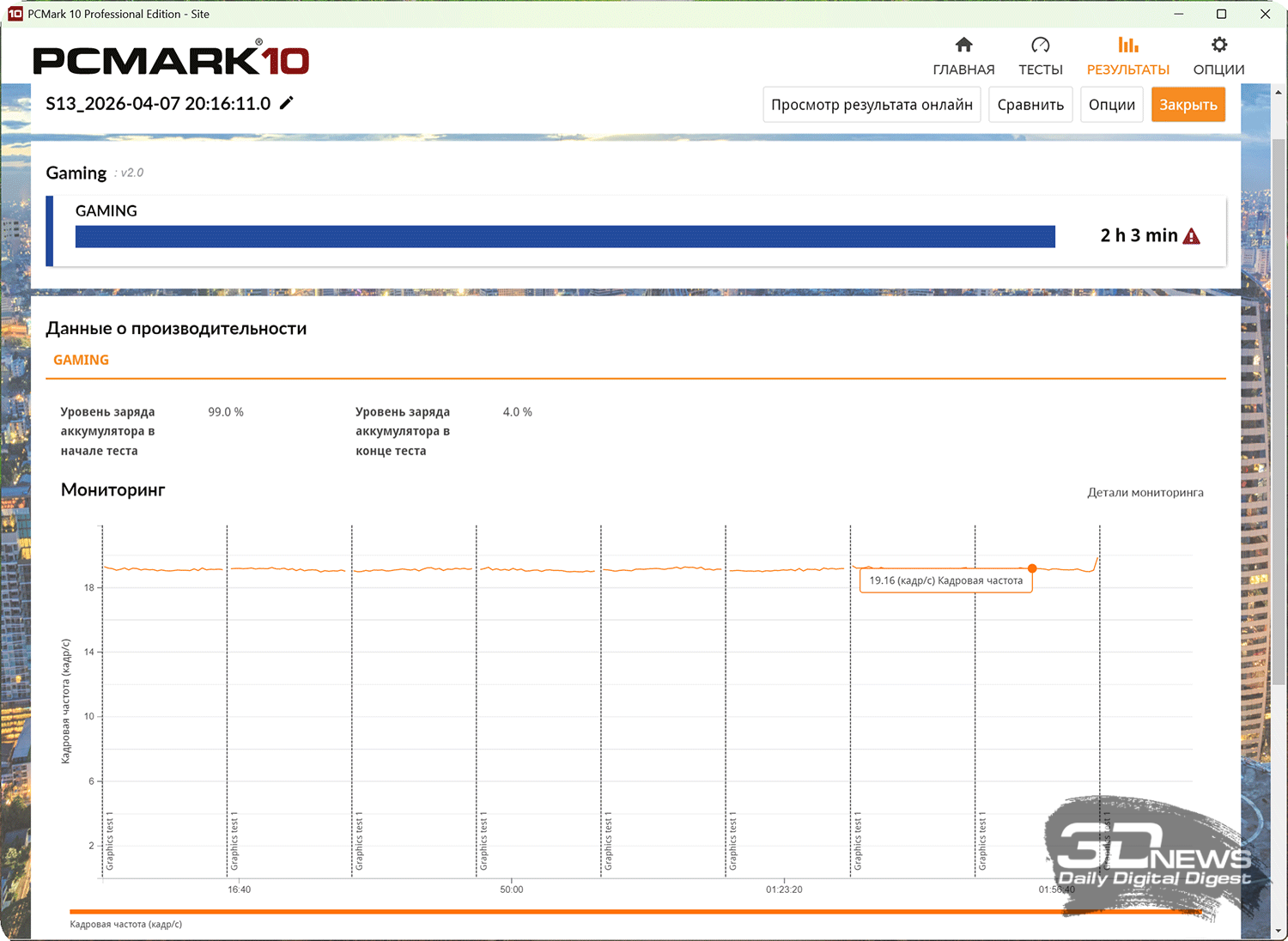Screen dimensions: 1288x941
Task: Click the PCMARK 10 logo
Action: pos(171,60)
